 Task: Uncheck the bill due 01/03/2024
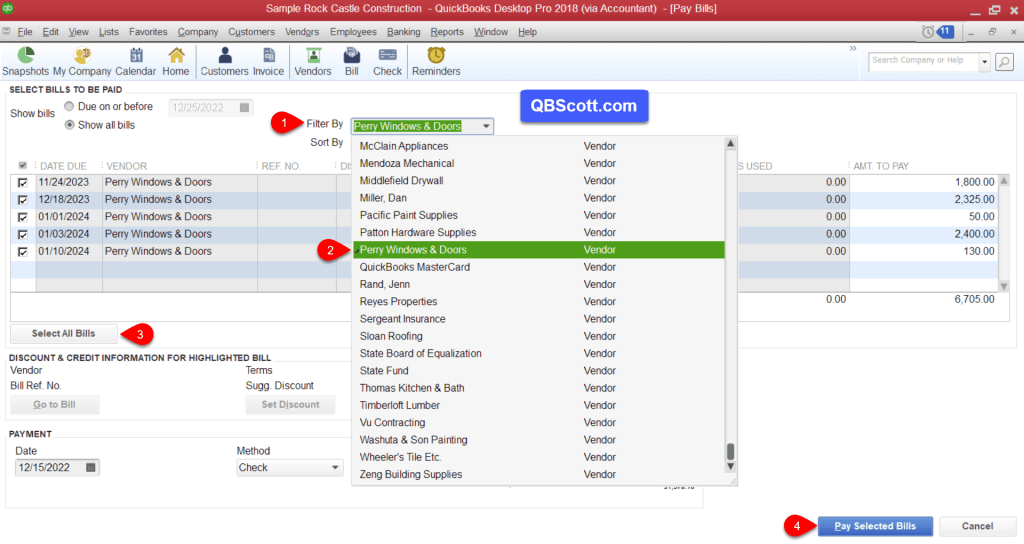pyautogui.click(x=23, y=234)
